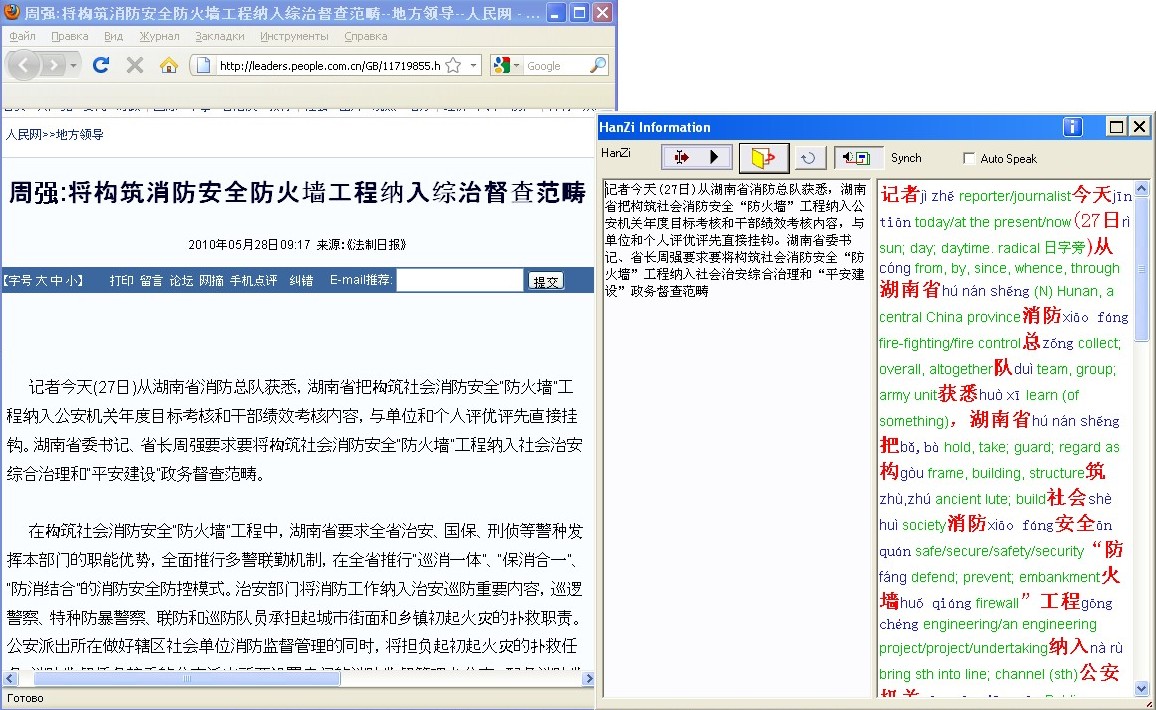Click the Готово status bar text
This screenshot has height=710, width=1156.
(x=25, y=698)
